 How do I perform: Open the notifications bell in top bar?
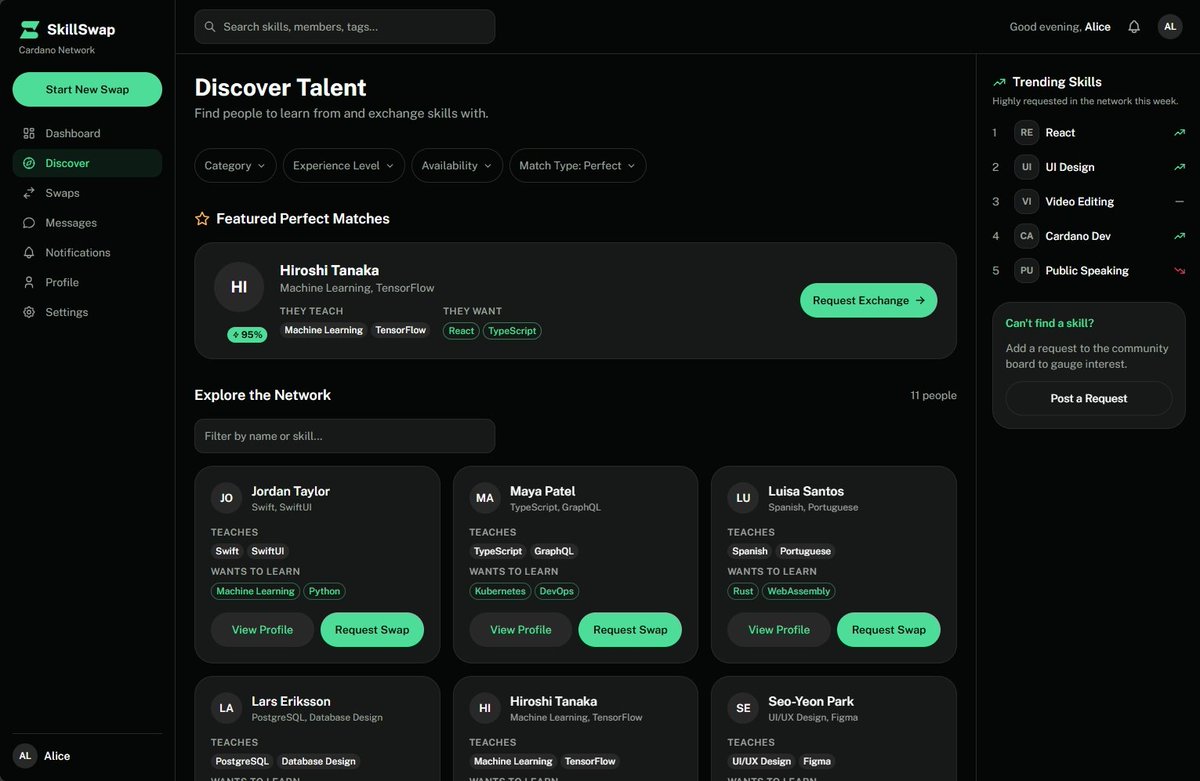click(x=1134, y=27)
